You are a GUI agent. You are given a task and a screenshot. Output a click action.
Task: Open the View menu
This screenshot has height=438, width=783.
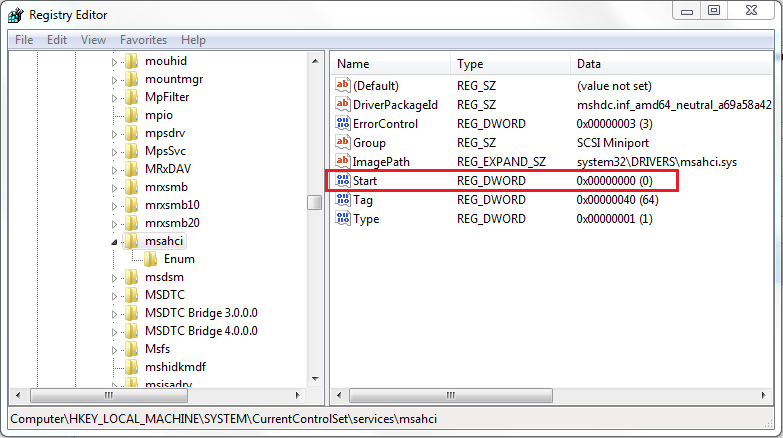point(93,40)
